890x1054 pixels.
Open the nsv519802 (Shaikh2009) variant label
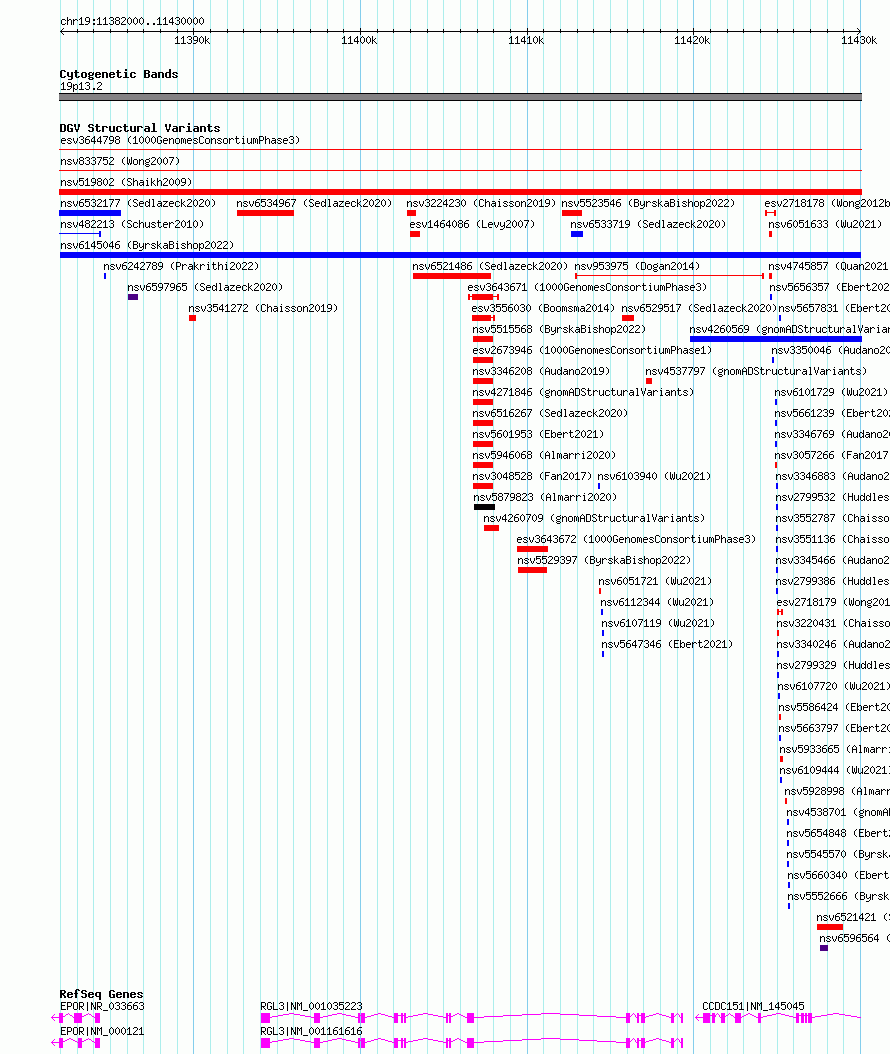click(x=126, y=182)
